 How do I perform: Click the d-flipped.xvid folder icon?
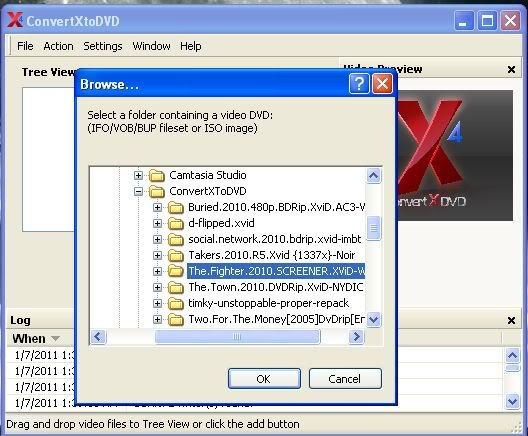[175, 223]
